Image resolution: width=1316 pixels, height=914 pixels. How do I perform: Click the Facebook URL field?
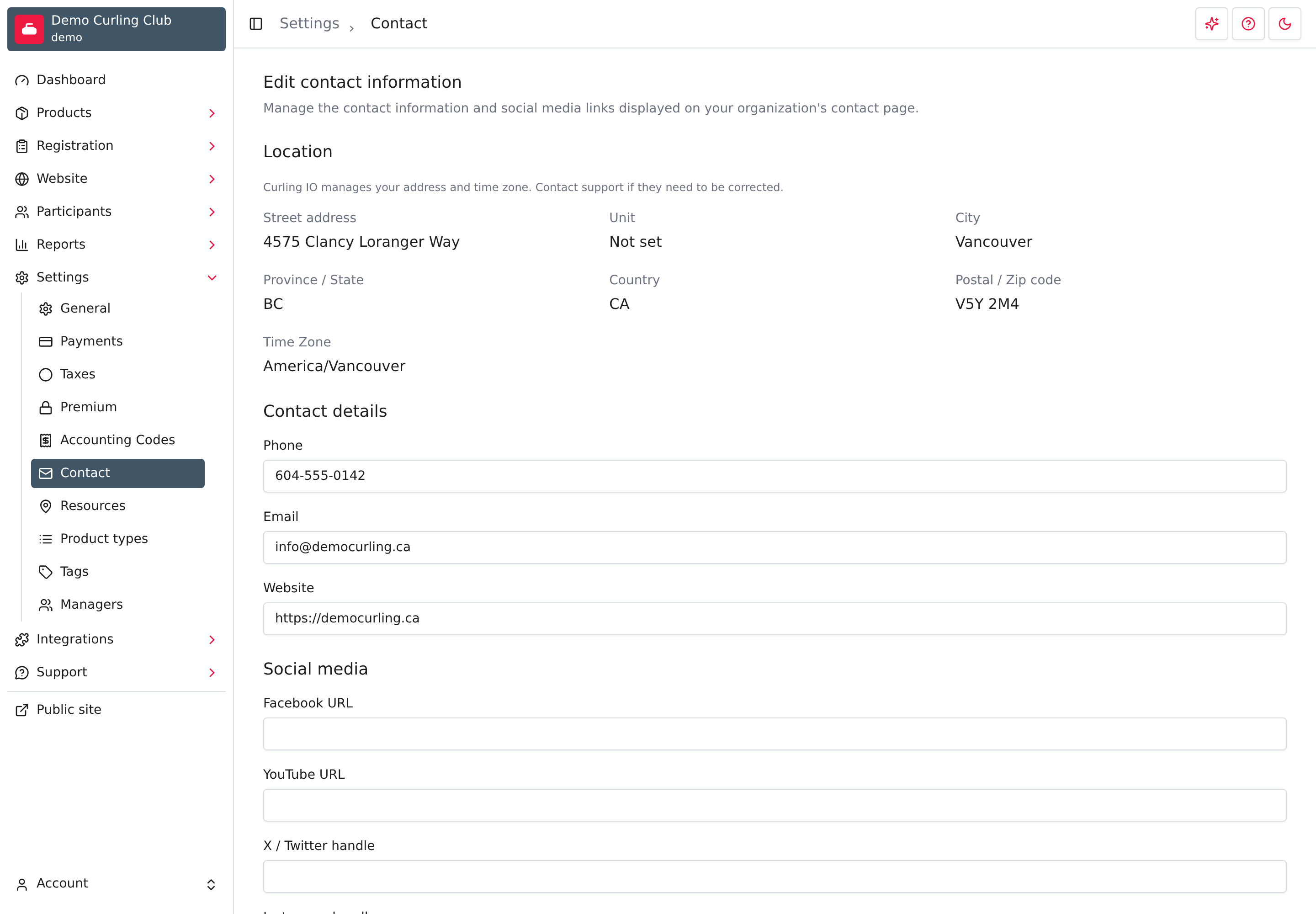point(775,734)
